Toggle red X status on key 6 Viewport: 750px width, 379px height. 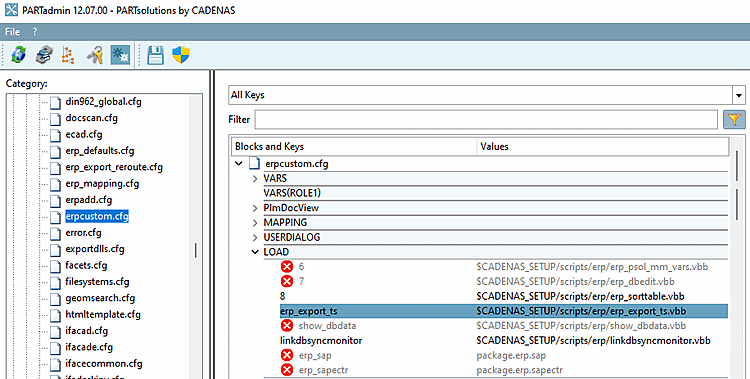pyautogui.click(x=287, y=267)
